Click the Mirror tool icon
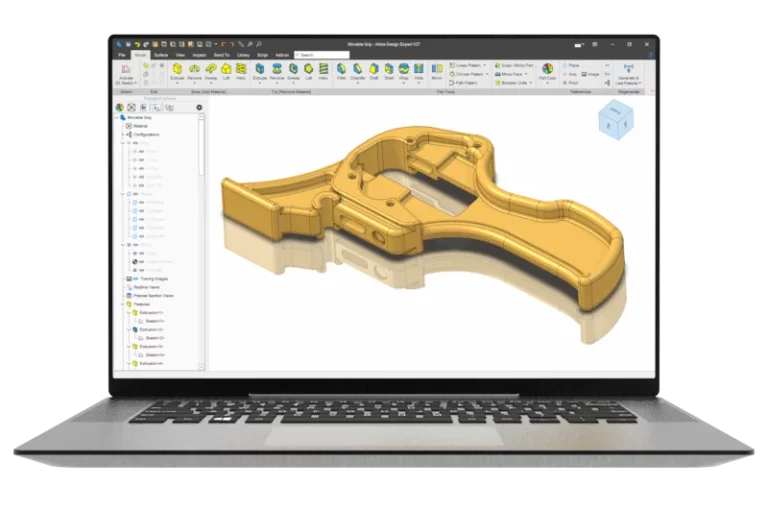This screenshot has width=768, height=512. [x=436, y=72]
